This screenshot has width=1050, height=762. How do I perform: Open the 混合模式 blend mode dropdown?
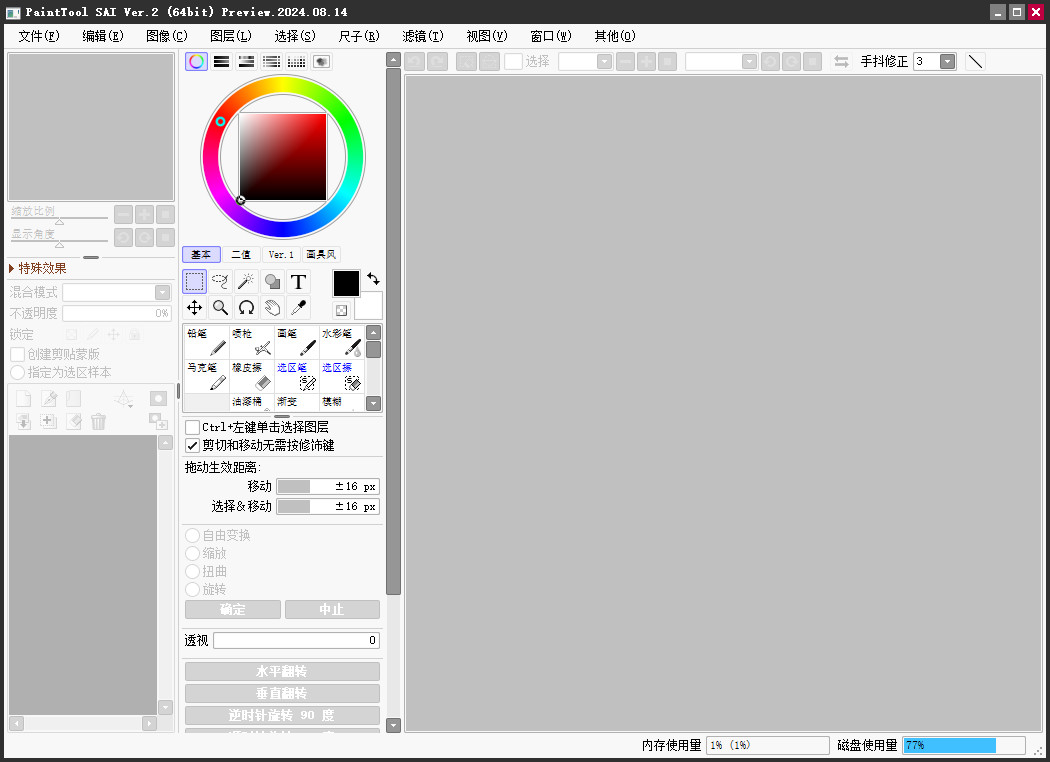162,293
